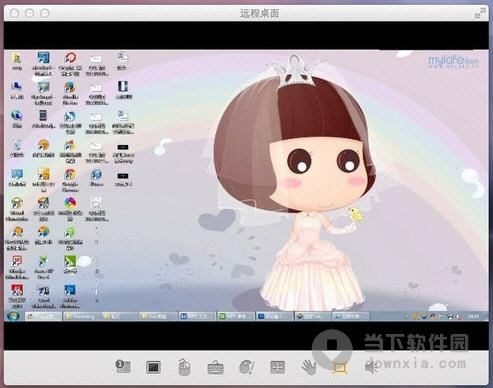The height and width of the screenshot is (388, 493).
Task: Open the session info icon with number badge
Action: pos(123,366)
